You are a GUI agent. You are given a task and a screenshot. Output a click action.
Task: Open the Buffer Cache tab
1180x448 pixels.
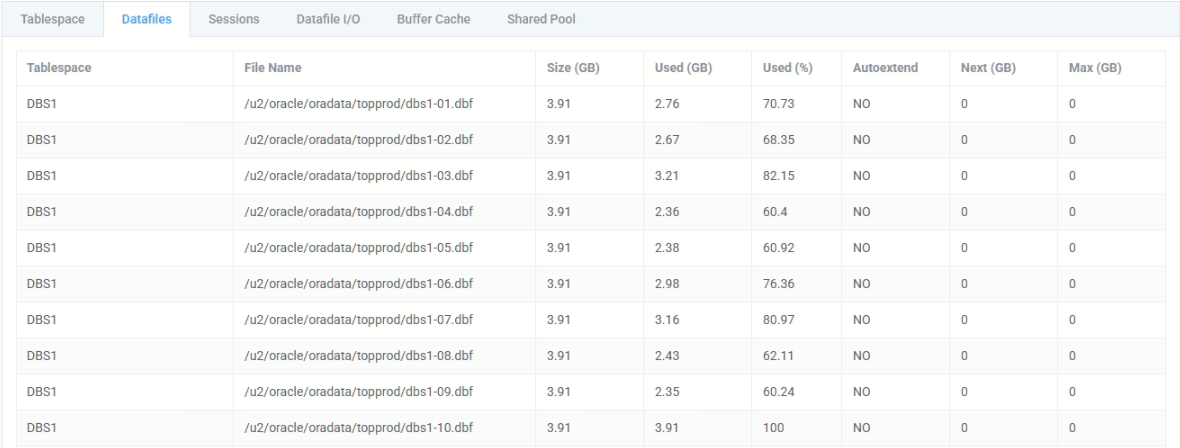(433, 19)
